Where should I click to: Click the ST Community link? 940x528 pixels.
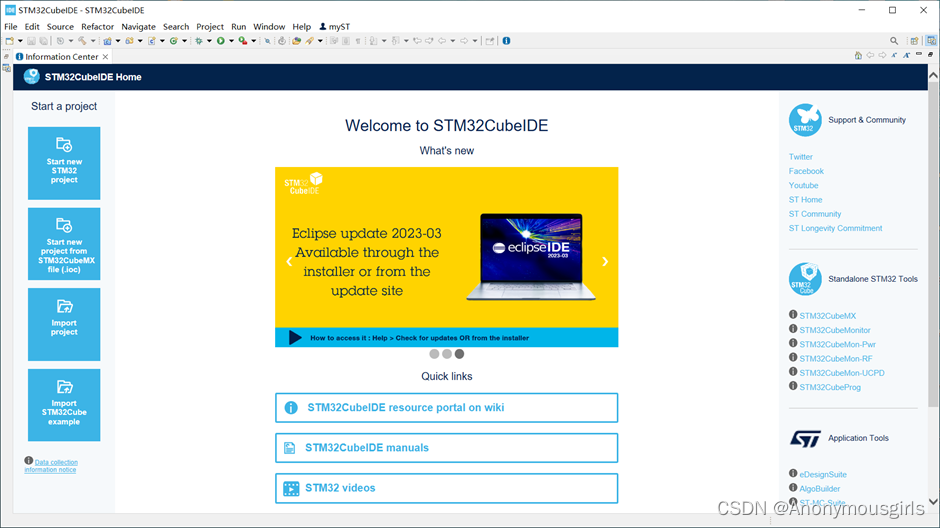[x=815, y=214]
